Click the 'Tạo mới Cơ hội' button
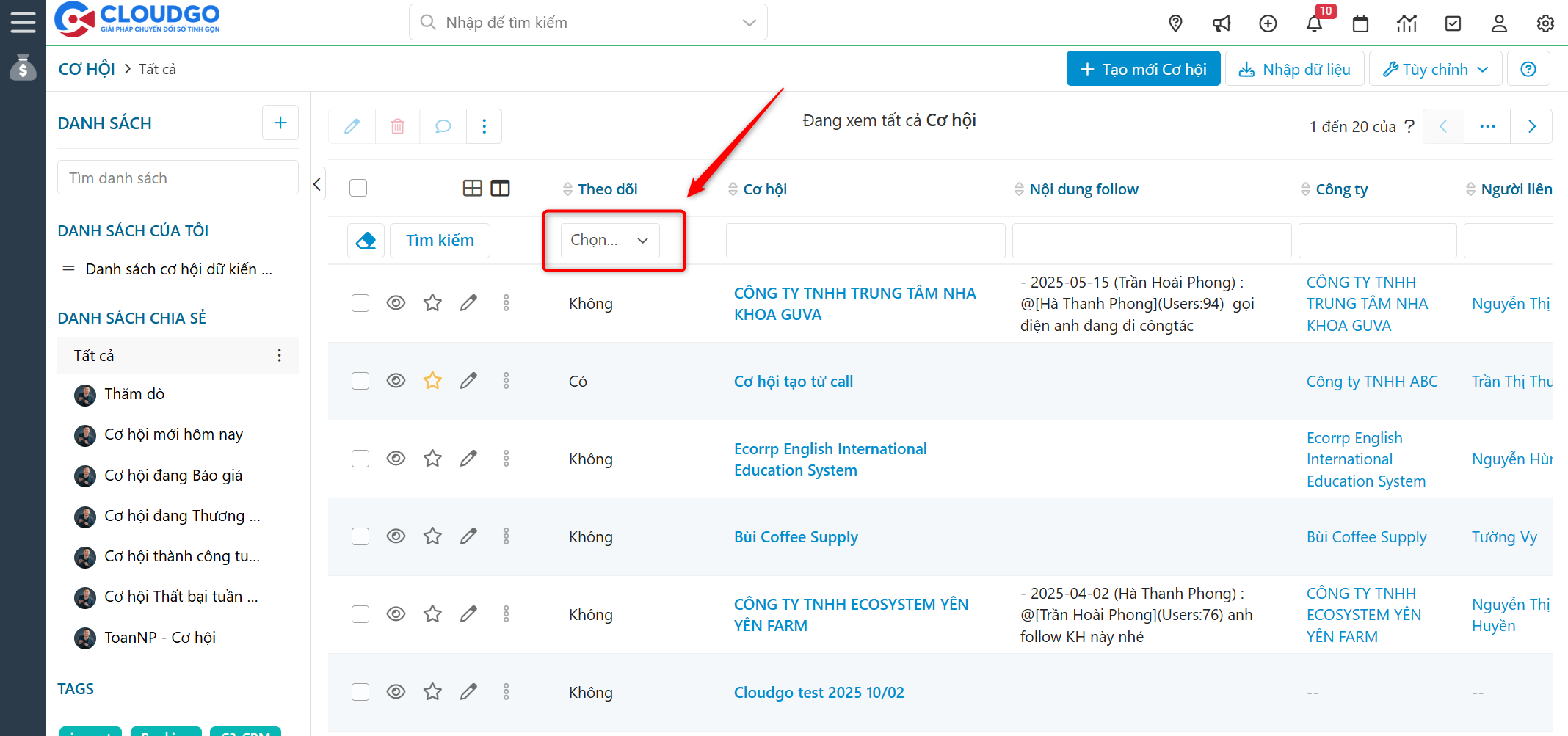Viewport: 1568px width, 736px height. tap(1143, 68)
